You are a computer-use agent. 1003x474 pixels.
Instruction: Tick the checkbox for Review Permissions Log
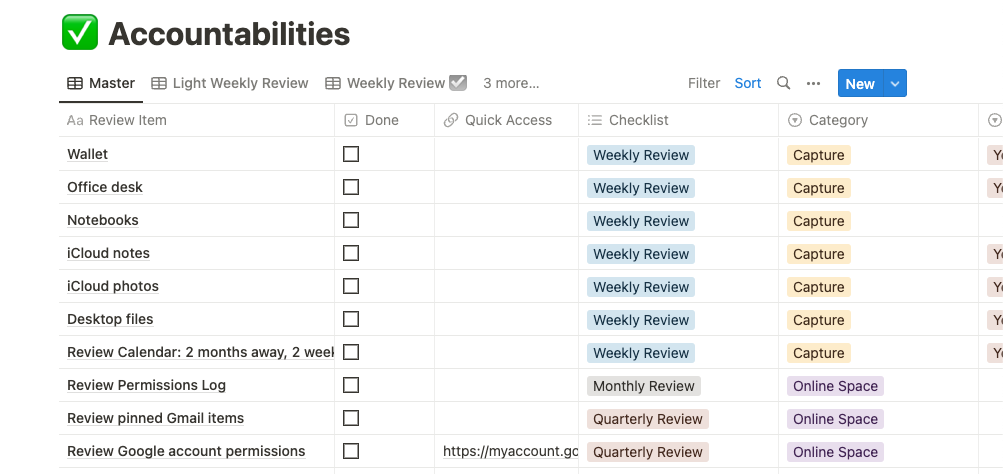(x=351, y=385)
